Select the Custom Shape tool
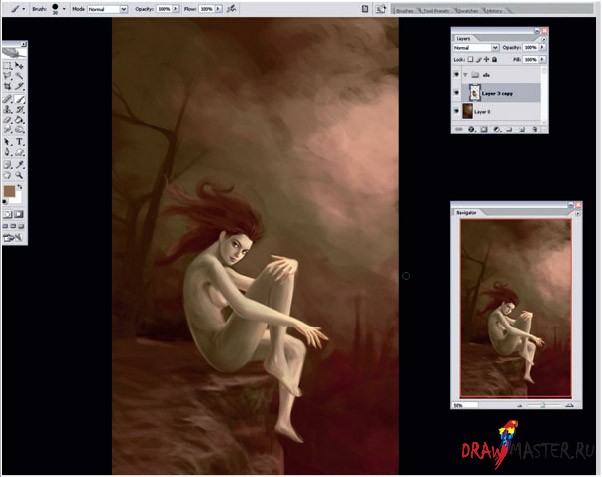This screenshot has width=602, height=477. click(19, 152)
